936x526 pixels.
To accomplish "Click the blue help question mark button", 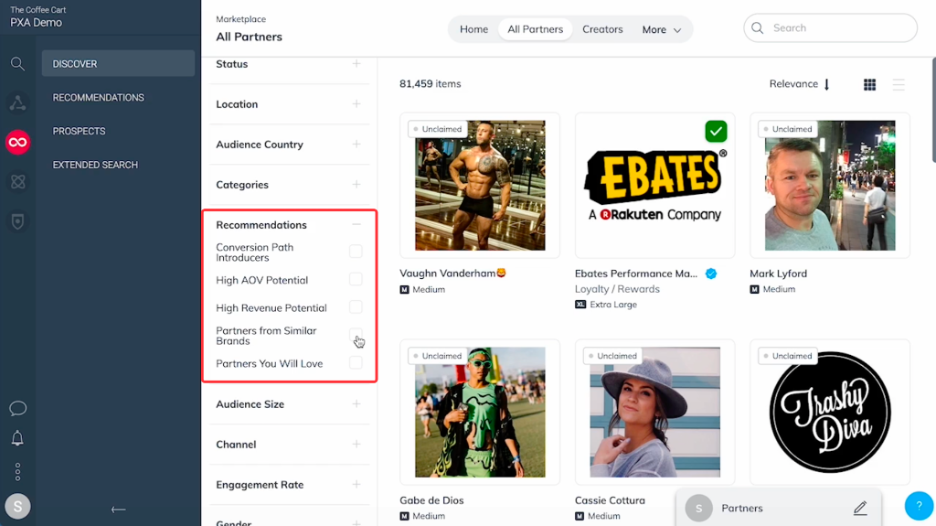I will [919, 506].
